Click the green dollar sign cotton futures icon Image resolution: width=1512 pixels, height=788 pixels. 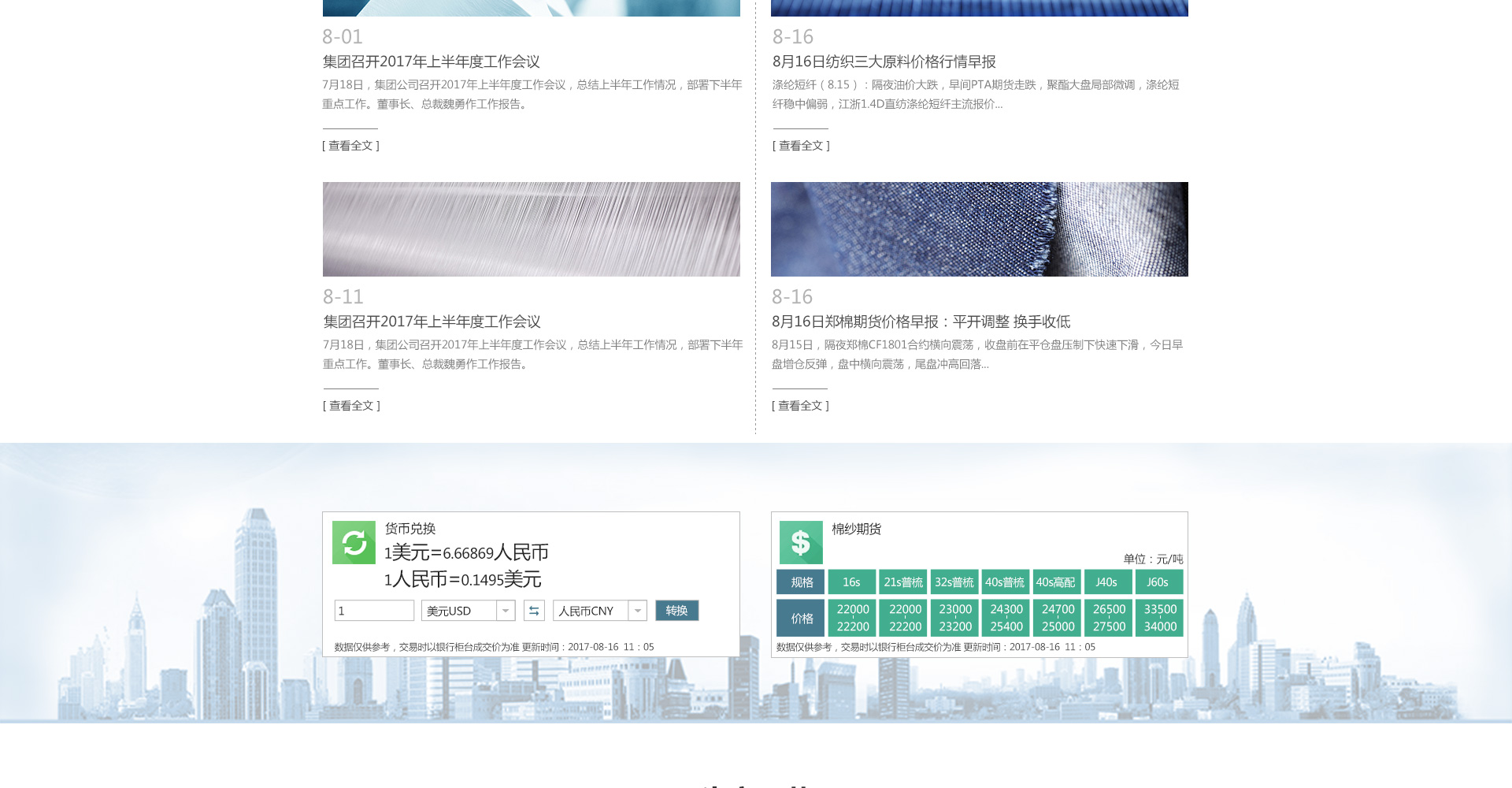[801, 543]
